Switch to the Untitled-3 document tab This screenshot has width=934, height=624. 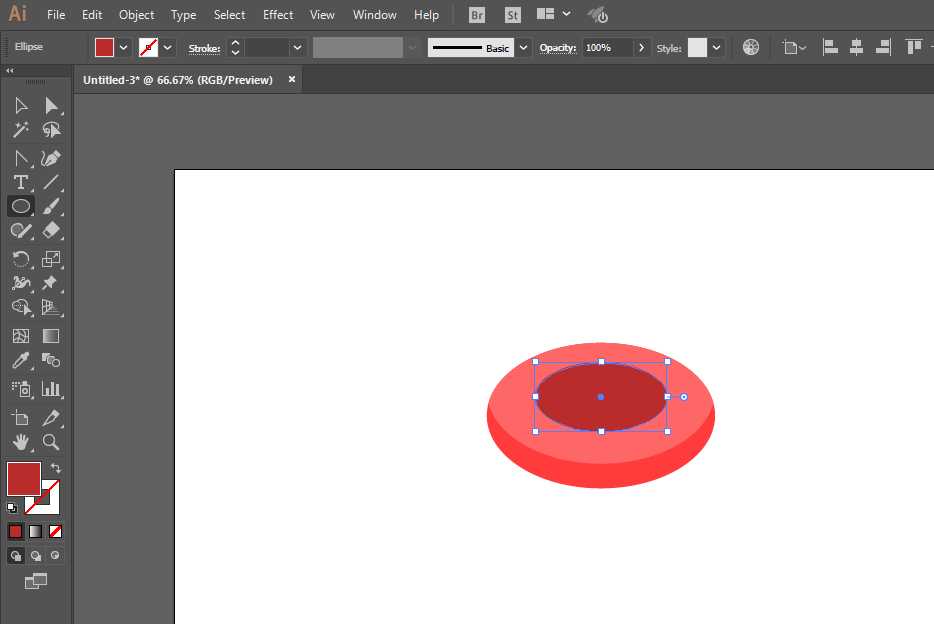click(180, 79)
